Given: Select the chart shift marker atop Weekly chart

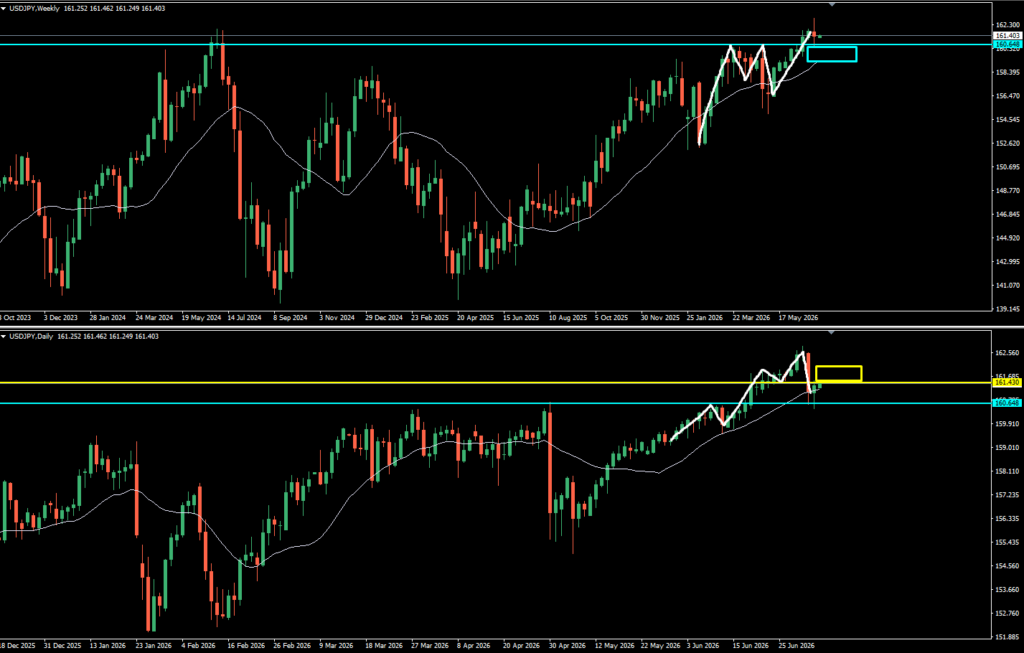Looking at the screenshot, I should click(832, 5).
